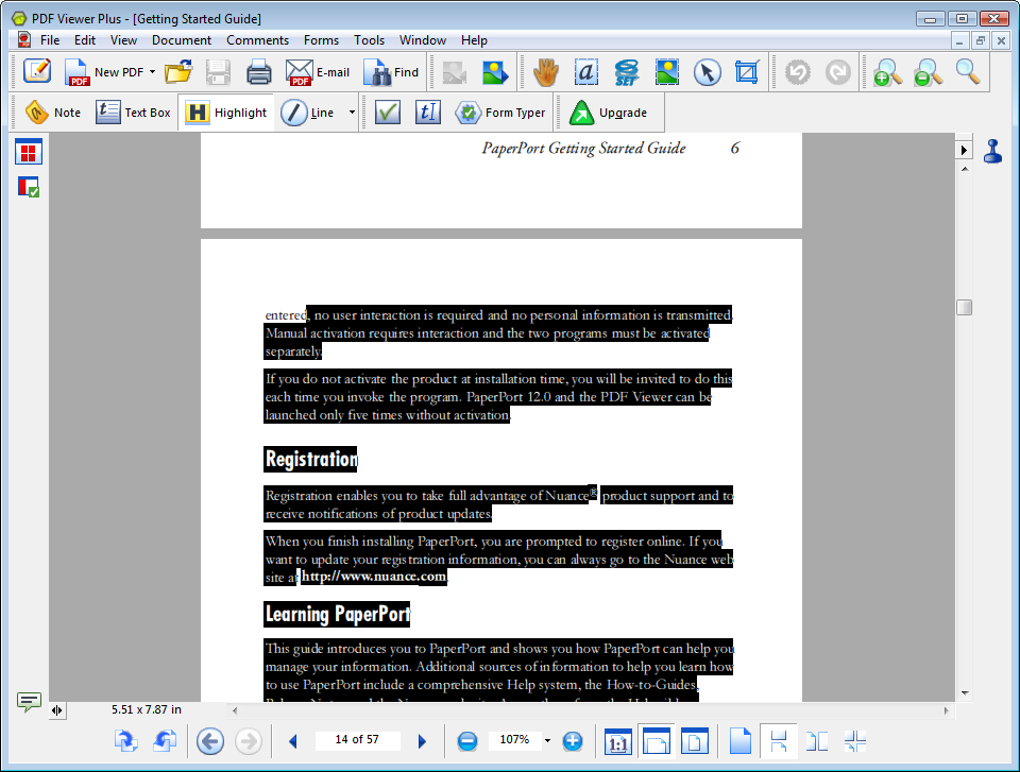Open the Comments menu

(x=258, y=40)
